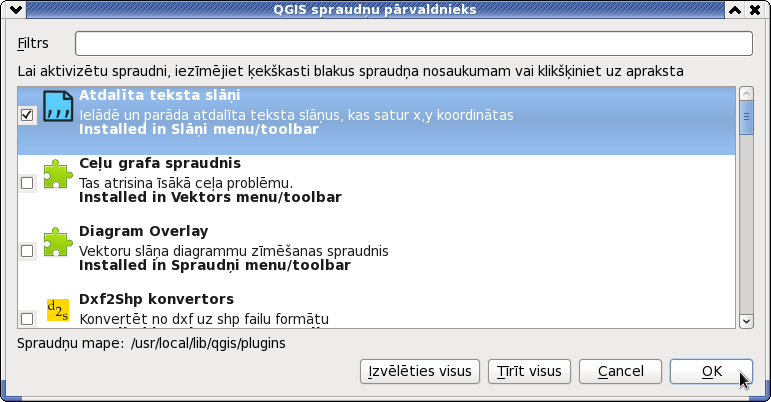Click the Tīrīt visus button
The height and width of the screenshot is (402, 771).
[529, 371]
